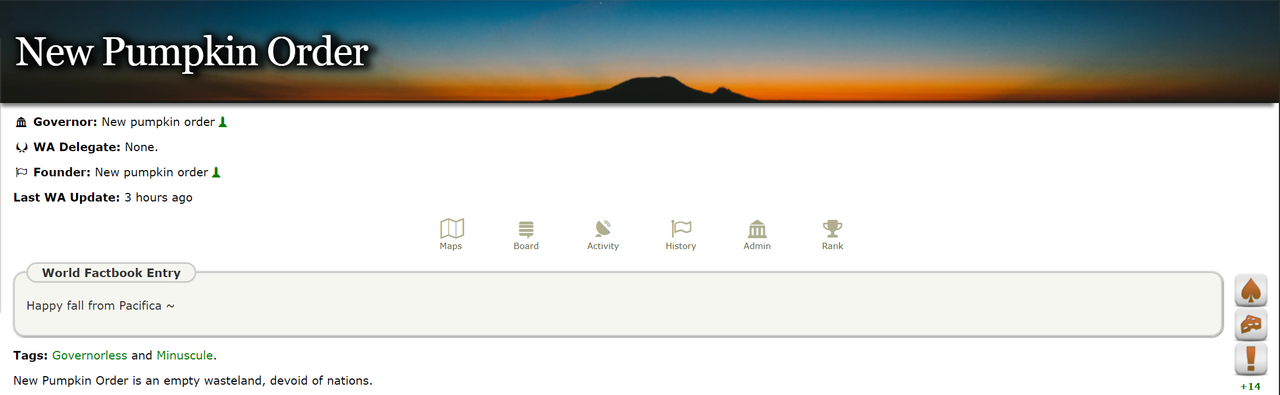Image resolution: width=1280 pixels, height=395 pixels.
Task: Click the Founder flag icon
Action: 22,172
